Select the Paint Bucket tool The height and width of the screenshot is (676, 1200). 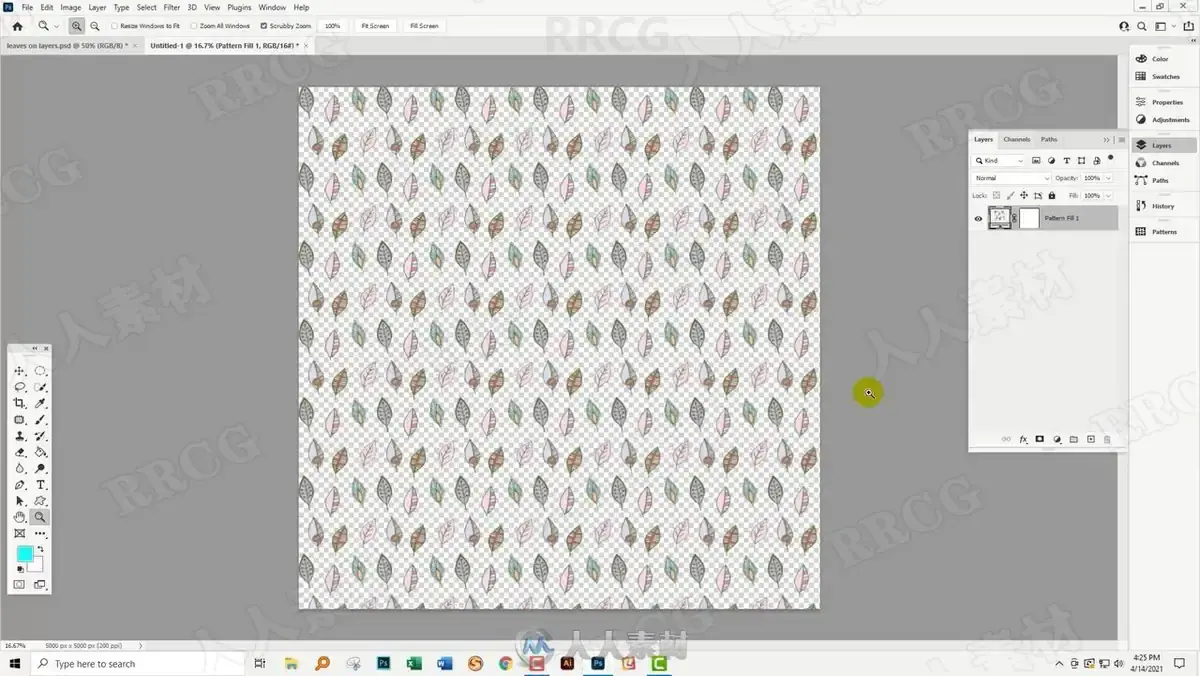point(40,452)
